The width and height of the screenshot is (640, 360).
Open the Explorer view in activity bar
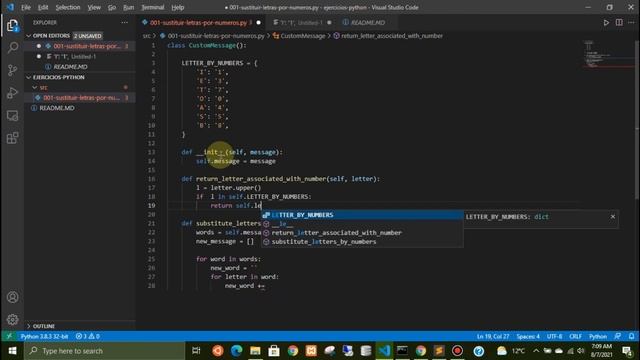(13, 26)
